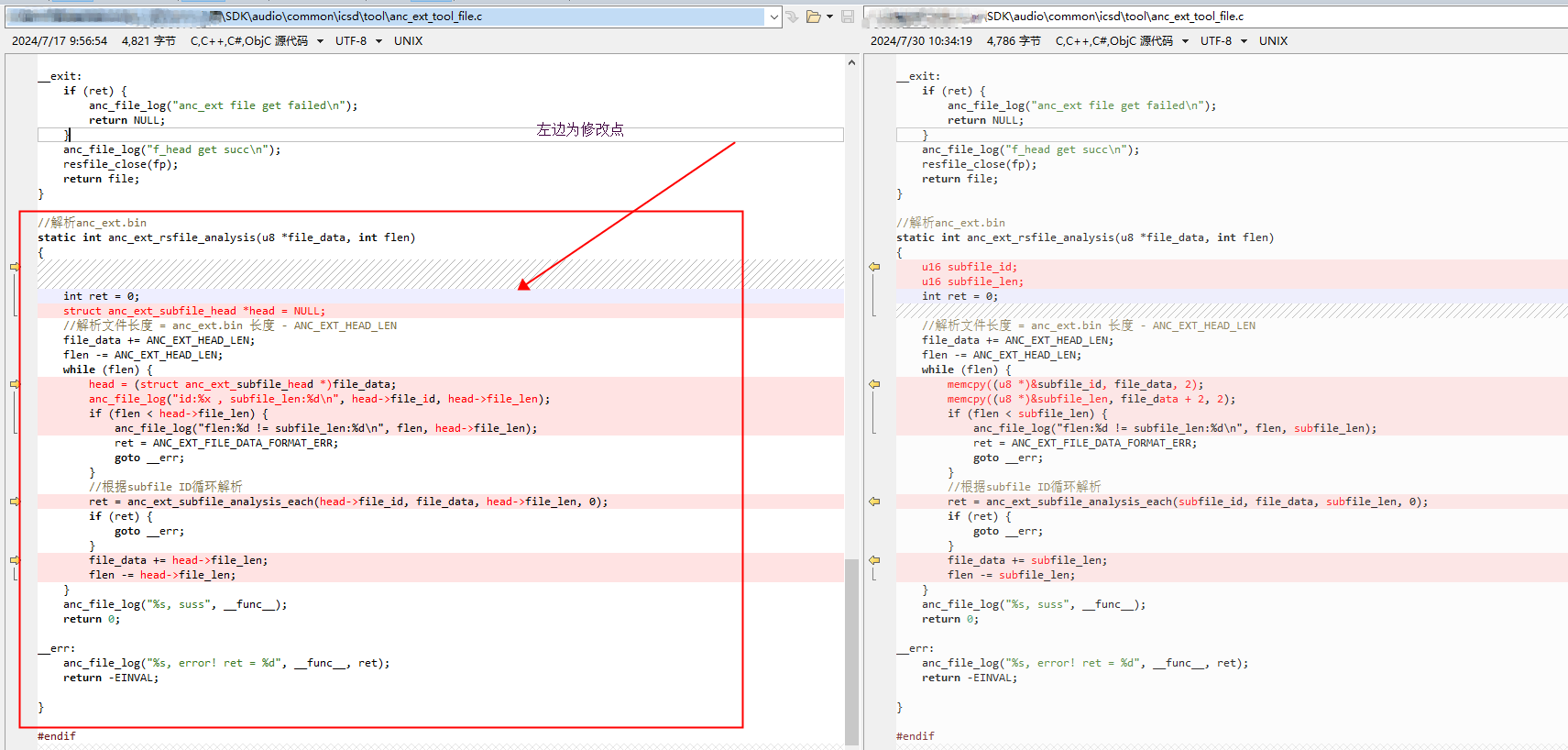This screenshot has height=750, width=1568.
Task: Open right pane file format dropdown
Action: [1185, 41]
